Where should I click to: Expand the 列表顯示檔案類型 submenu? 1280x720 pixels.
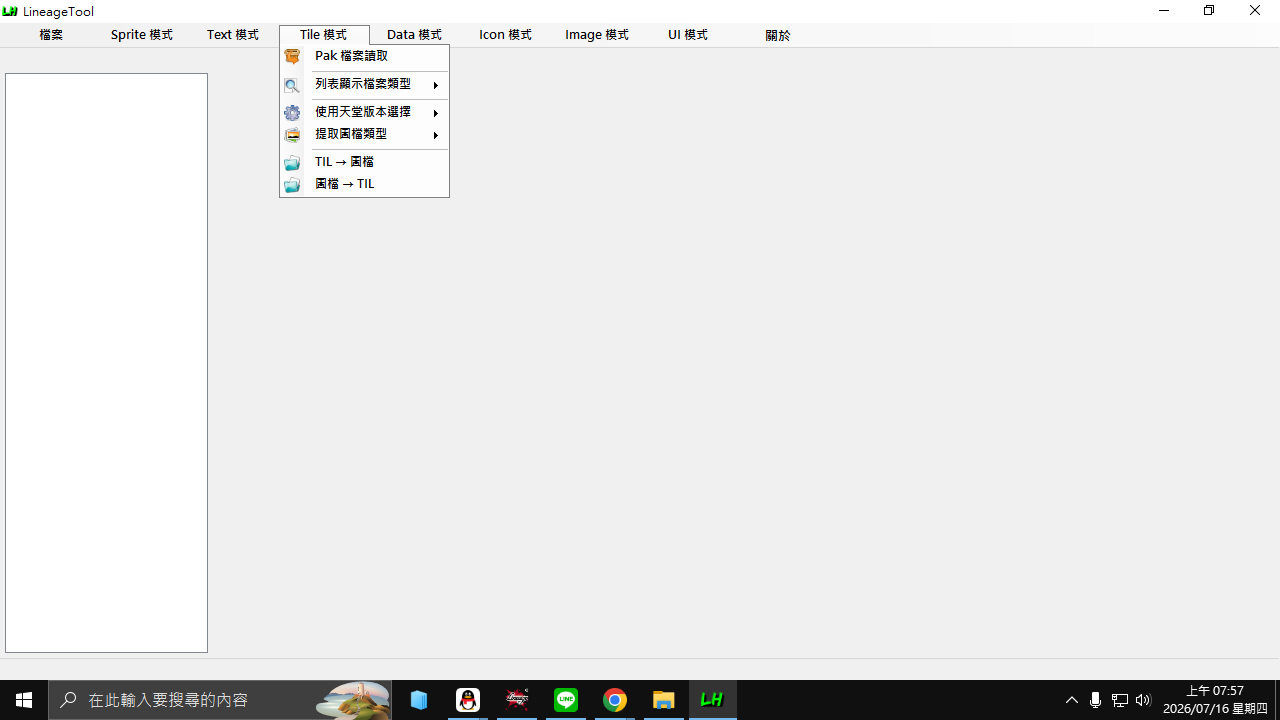(364, 85)
